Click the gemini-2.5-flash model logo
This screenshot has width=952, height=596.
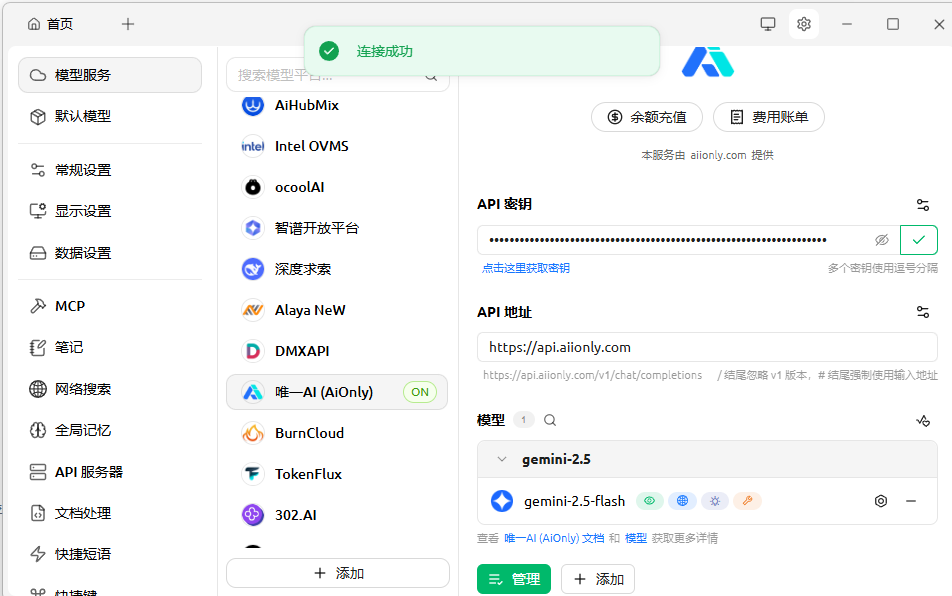[x=502, y=501]
